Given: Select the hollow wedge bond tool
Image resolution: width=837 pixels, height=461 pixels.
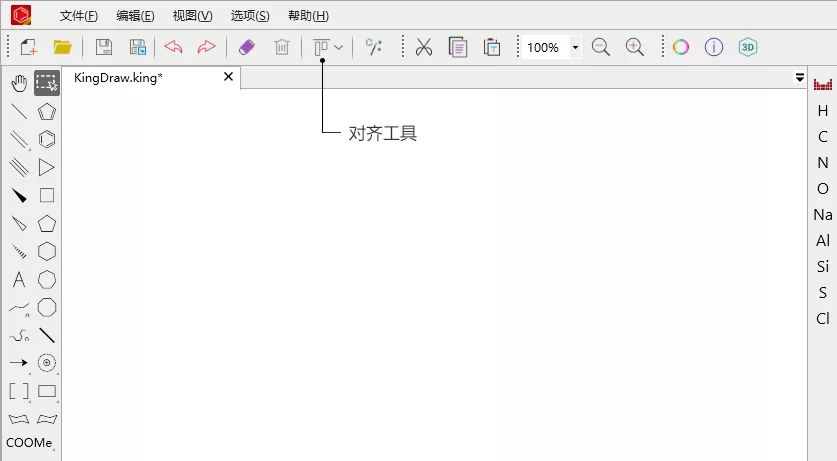Looking at the screenshot, I should [x=19, y=223].
